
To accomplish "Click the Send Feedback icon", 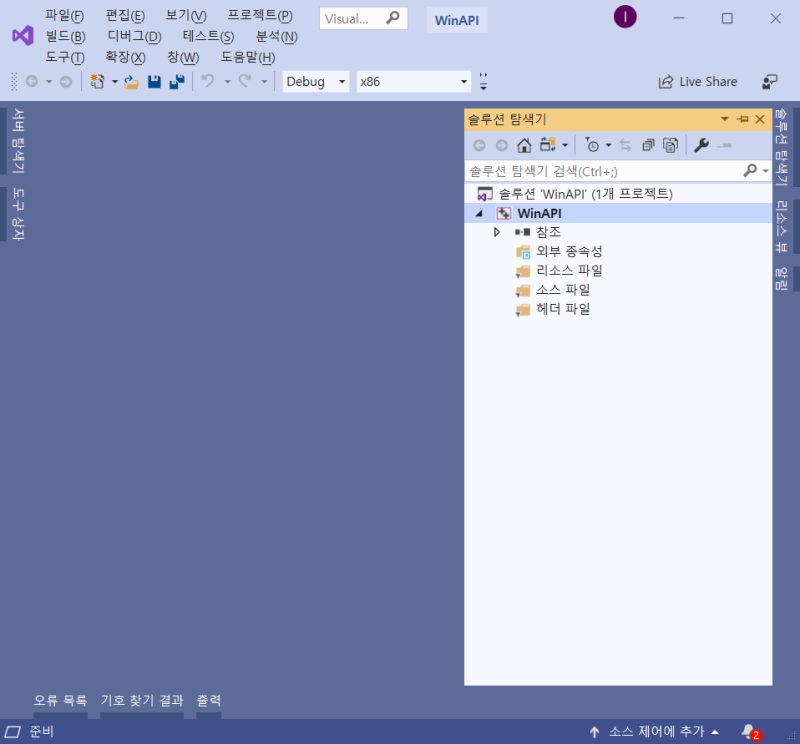I will pyautogui.click(x=769, y=82).
